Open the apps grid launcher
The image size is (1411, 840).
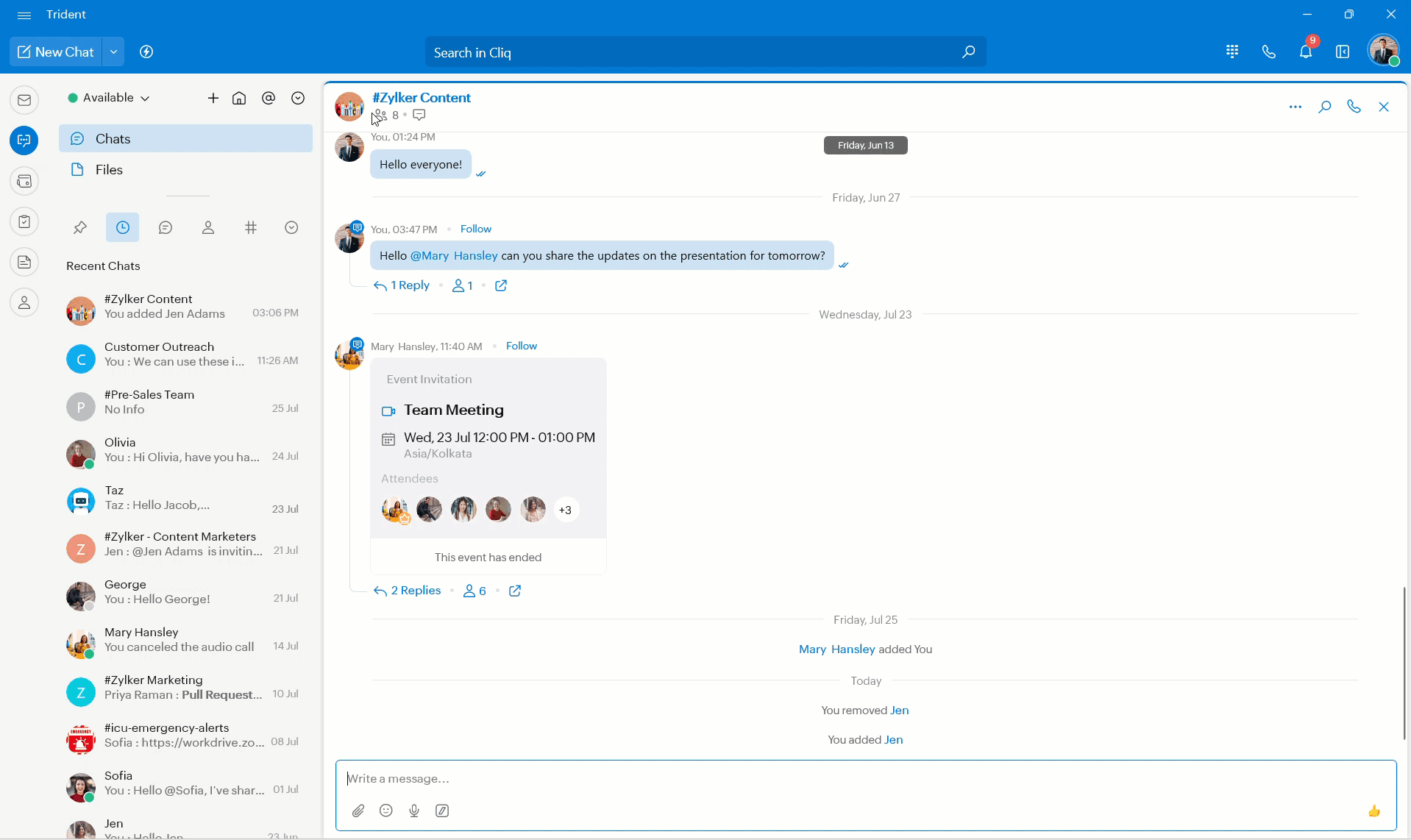1232,51
